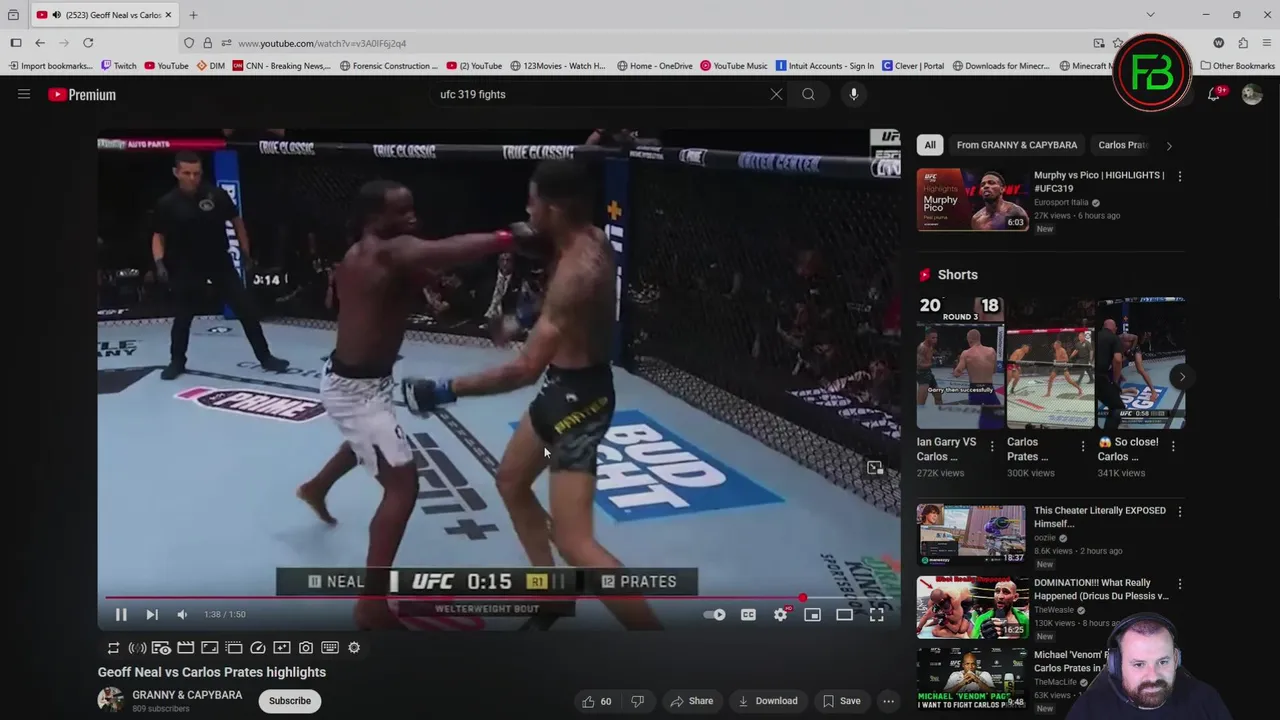Reload the page in browser toolbar
Image resolution: width=1280 pixels, height=720 pixels.
pos(88,43)
